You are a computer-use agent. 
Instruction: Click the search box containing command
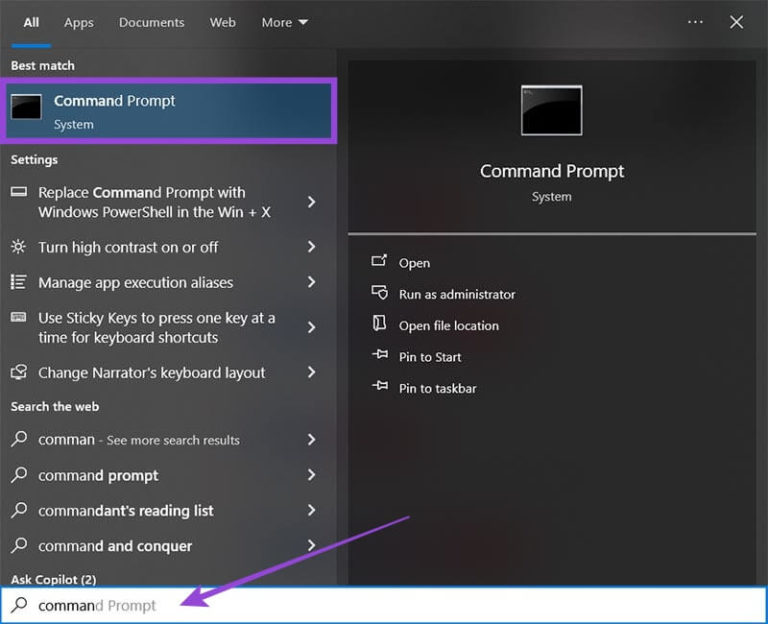coord(384,605)
